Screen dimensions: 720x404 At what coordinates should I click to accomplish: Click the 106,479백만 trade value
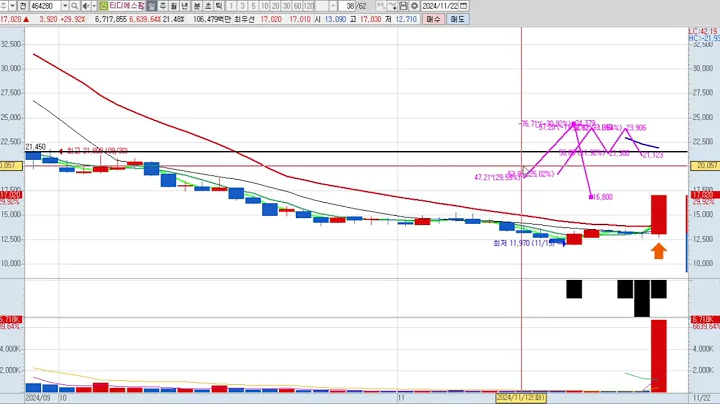point(213,19)
